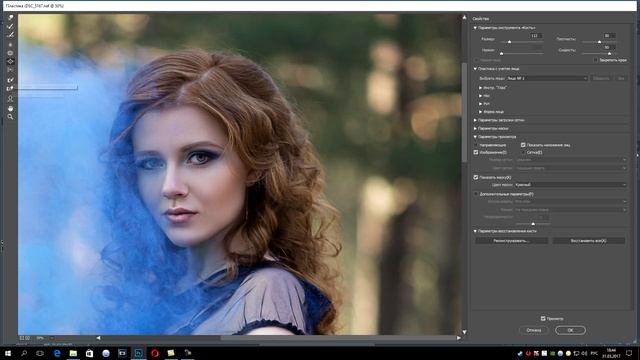Image resolution: width=640 pixels, height=360 pixels.
Task: Open the Mask Color dropdown
Action: [x=570, y=185]
